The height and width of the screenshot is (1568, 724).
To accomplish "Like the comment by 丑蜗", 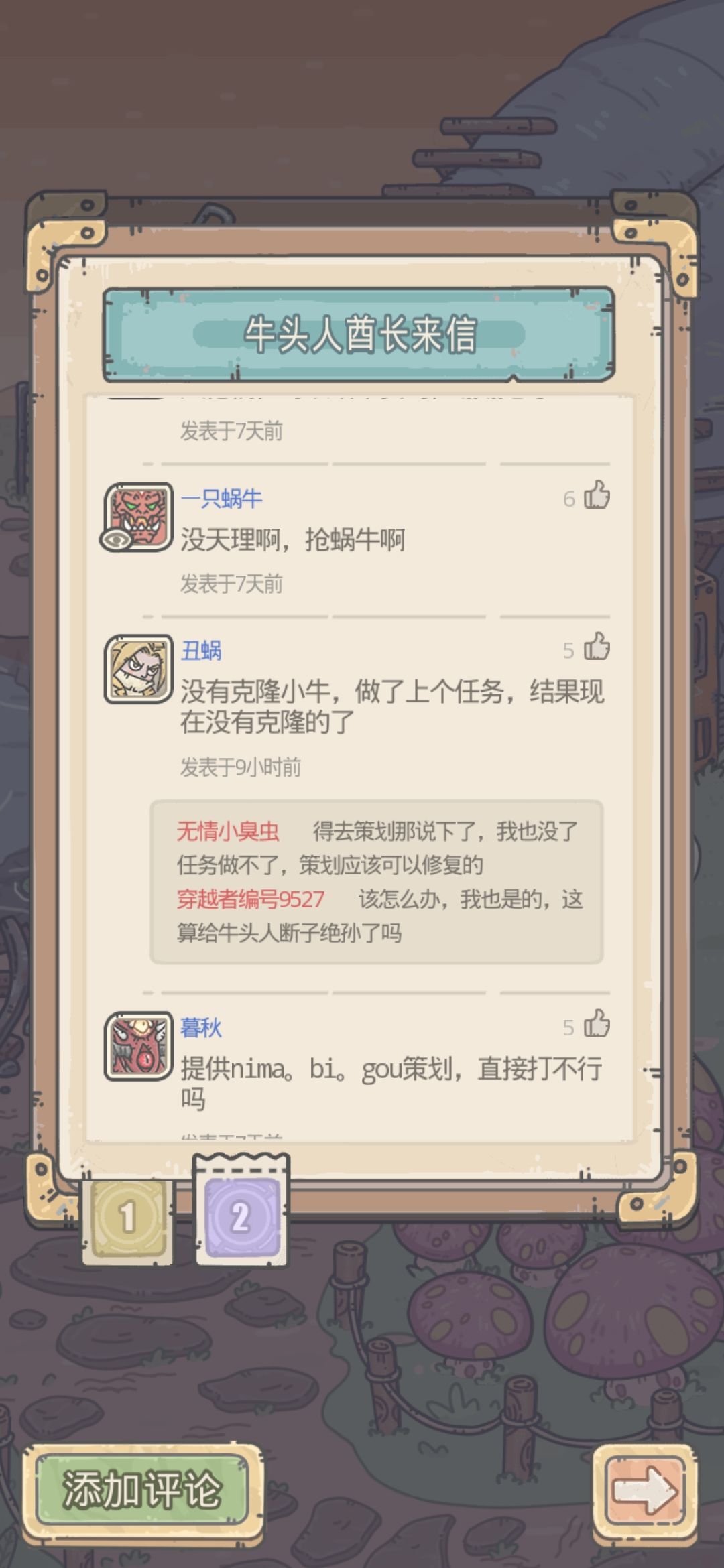I will pyautogui.click(x=597, y=648).
